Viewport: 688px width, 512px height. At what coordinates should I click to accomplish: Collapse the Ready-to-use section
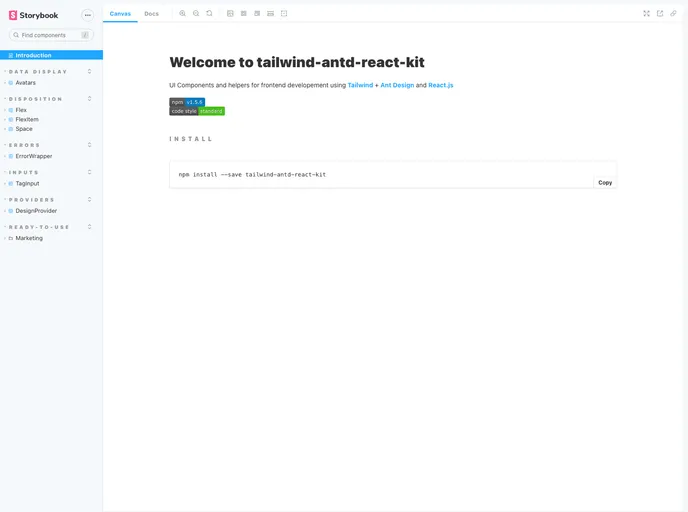tap(39, 227)
